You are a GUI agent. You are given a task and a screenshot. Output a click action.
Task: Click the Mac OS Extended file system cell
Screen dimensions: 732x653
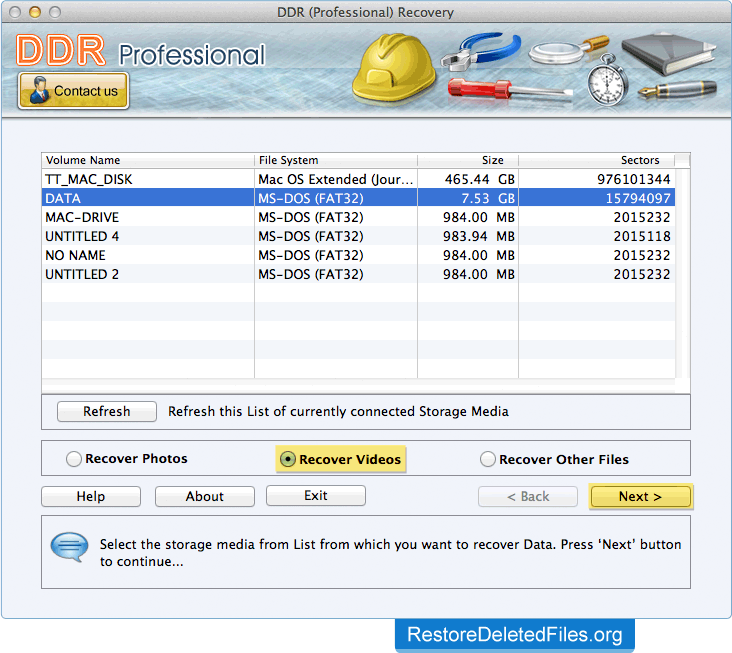tap(336, 179)
